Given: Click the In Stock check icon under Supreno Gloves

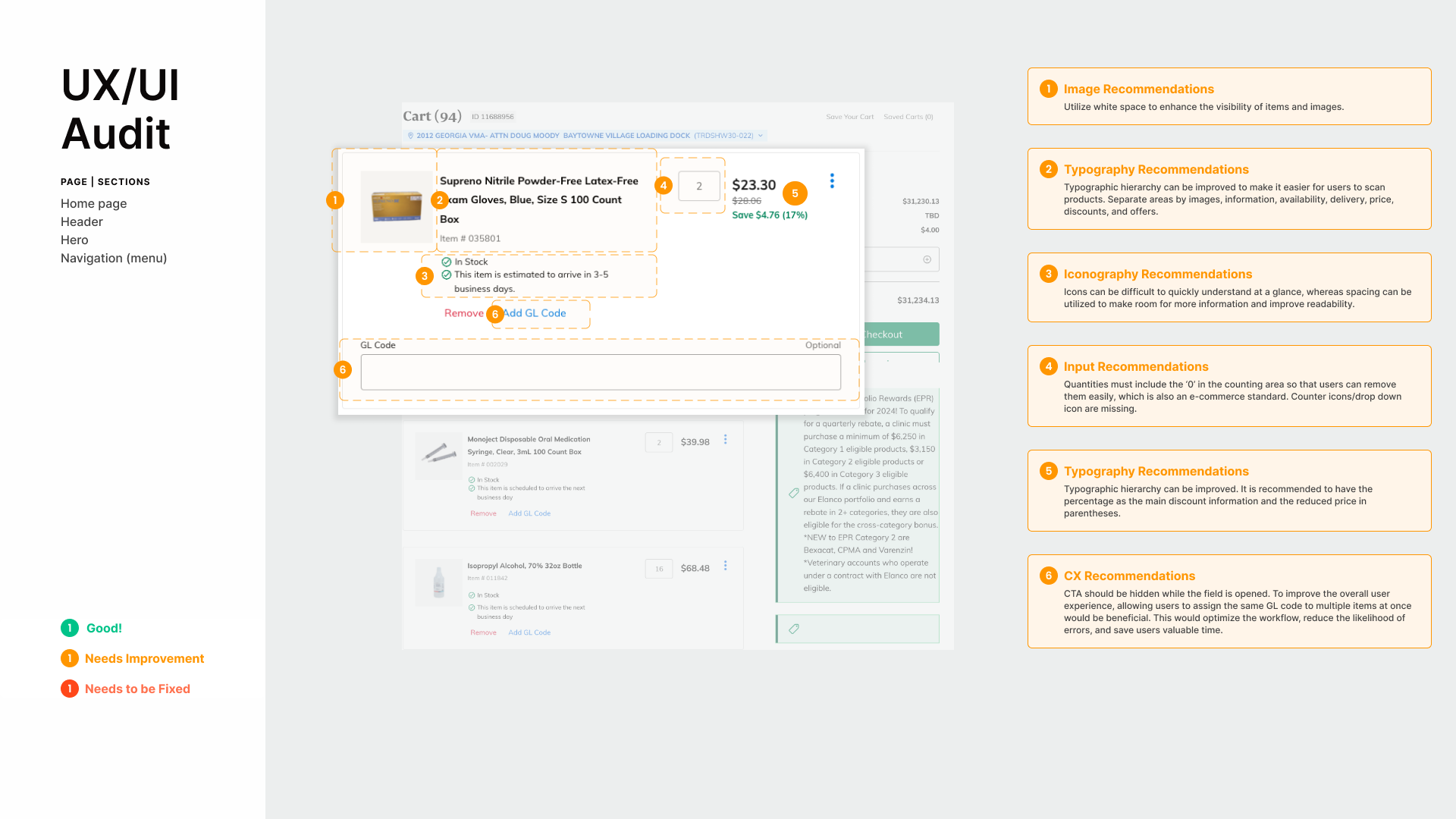Looking at the screenshot, I should pos(447,262).
